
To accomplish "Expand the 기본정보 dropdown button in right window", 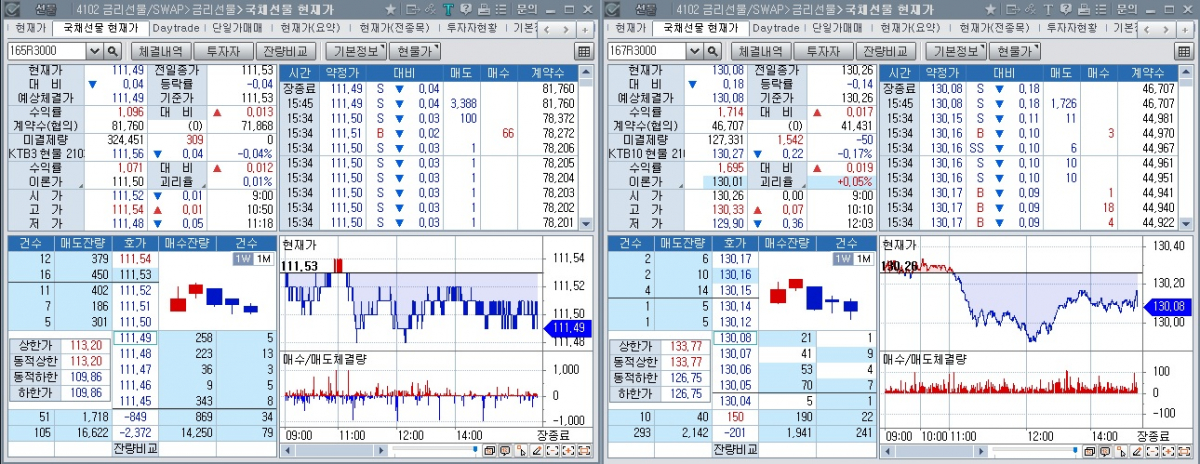I will 954,50.
